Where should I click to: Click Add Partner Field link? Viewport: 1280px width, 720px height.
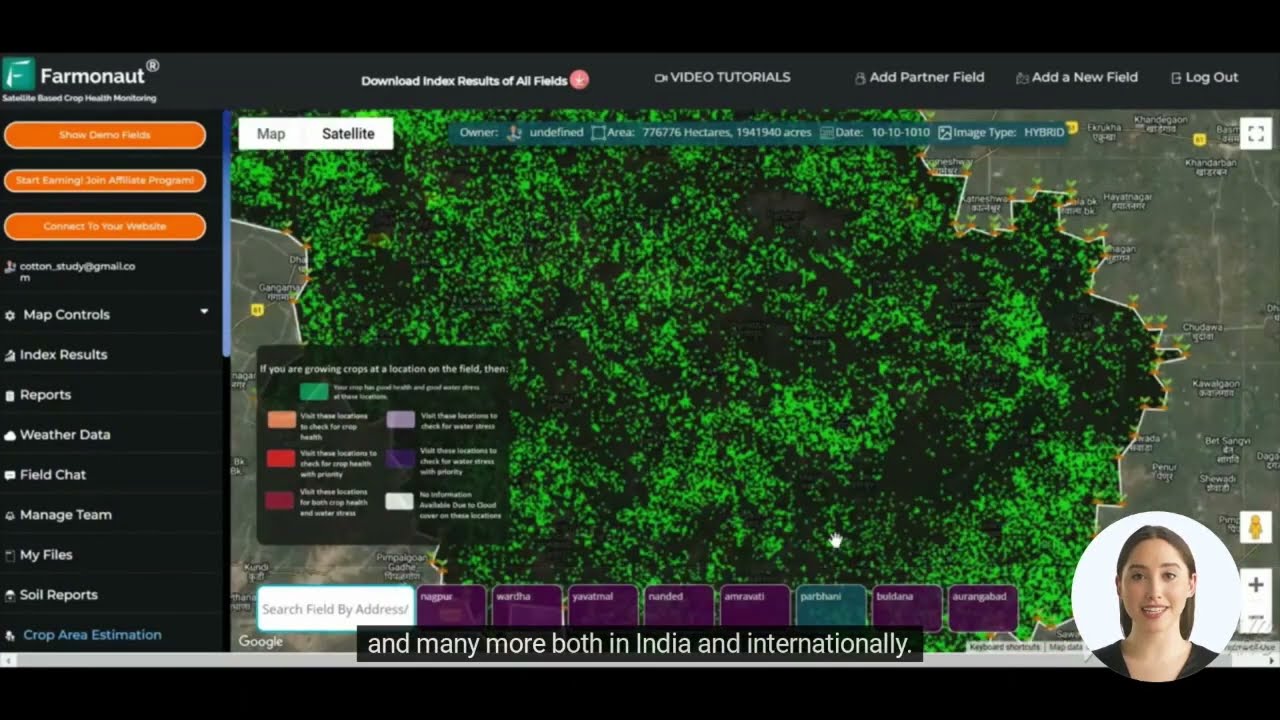(927, 77)
